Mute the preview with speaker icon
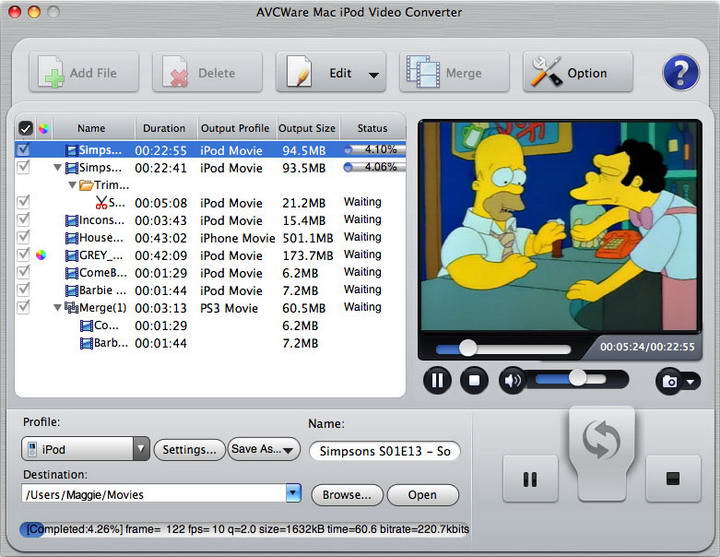Image resolution: width=720 pixels, height=557 pixels. 512,380
